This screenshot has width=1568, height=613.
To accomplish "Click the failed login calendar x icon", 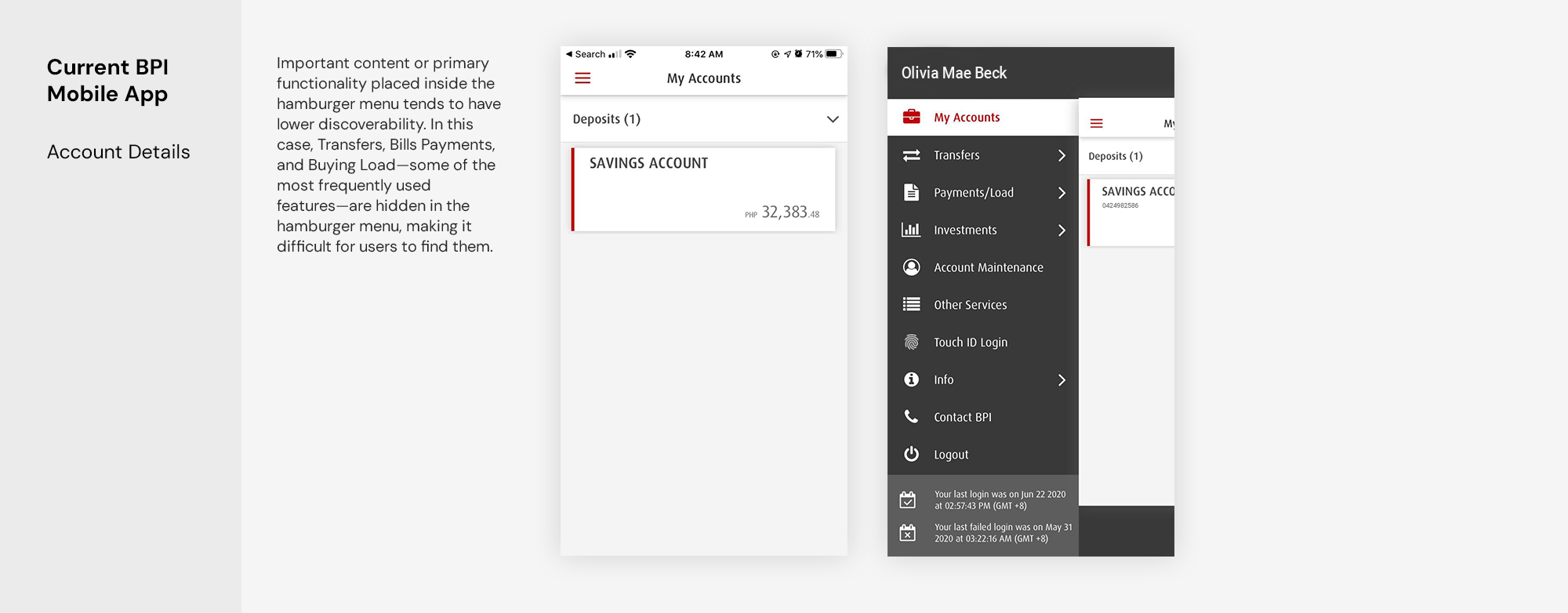I will pyautogui.click(x=907, y=532).
